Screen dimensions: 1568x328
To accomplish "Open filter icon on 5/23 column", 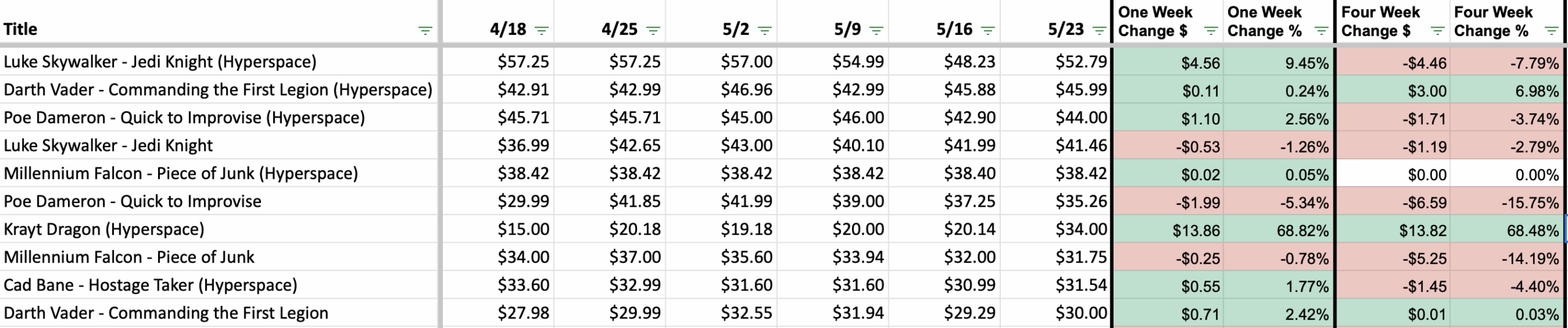I will click(1099, 31).
